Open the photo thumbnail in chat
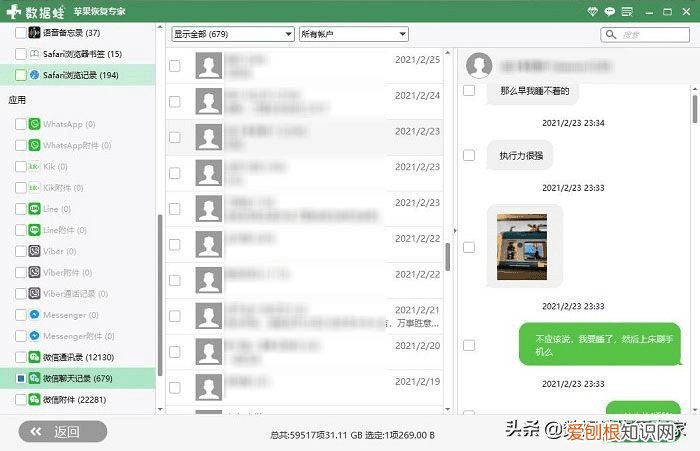The height and width of the screenshot is (451, 700). pyautogui.click(x=522, y=246)
